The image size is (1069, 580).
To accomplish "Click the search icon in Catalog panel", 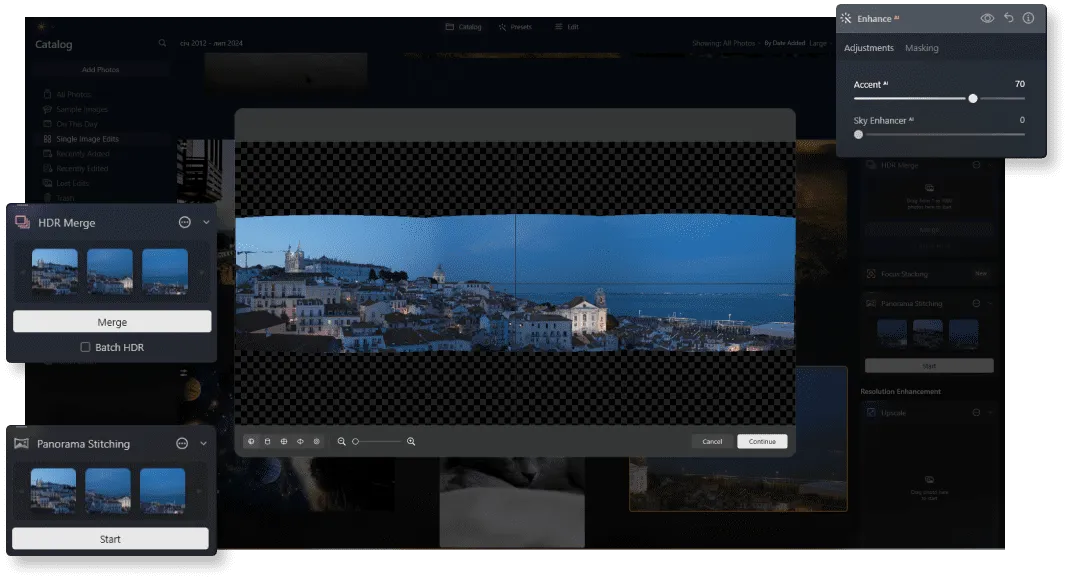I will click(x=163, y=44).
